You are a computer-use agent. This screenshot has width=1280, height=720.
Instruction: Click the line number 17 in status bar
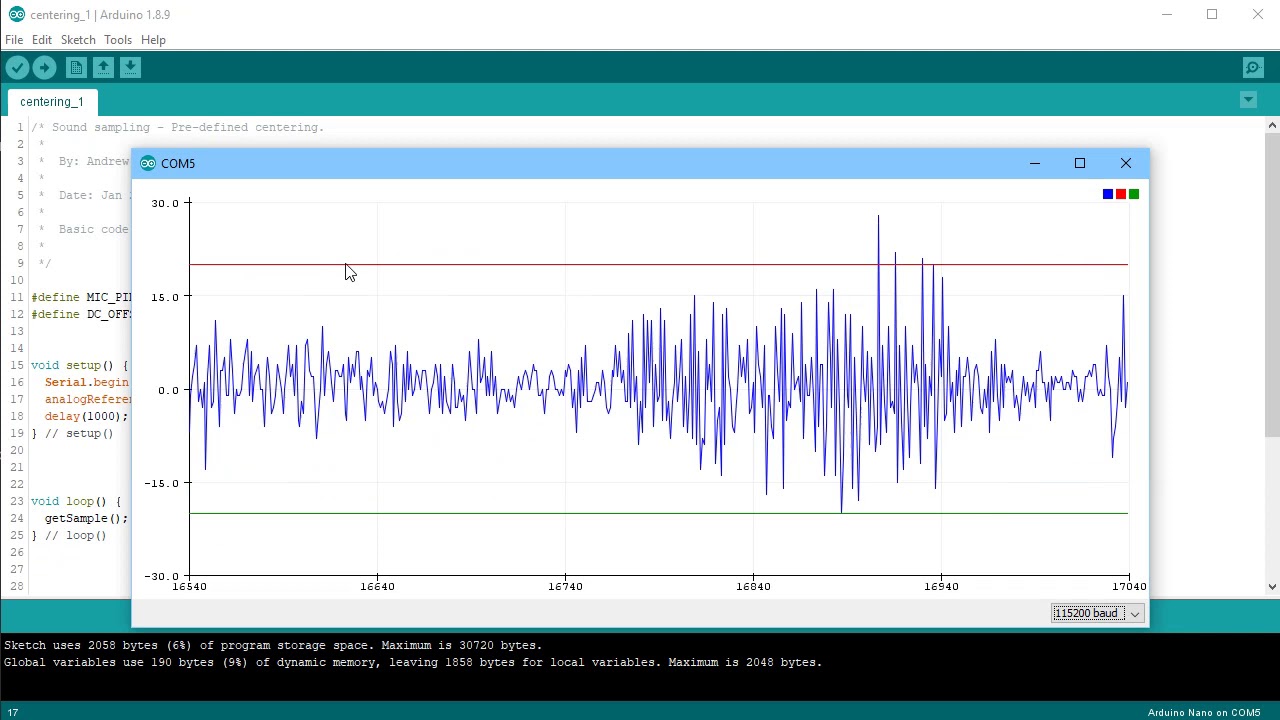[x=13, y=712]
